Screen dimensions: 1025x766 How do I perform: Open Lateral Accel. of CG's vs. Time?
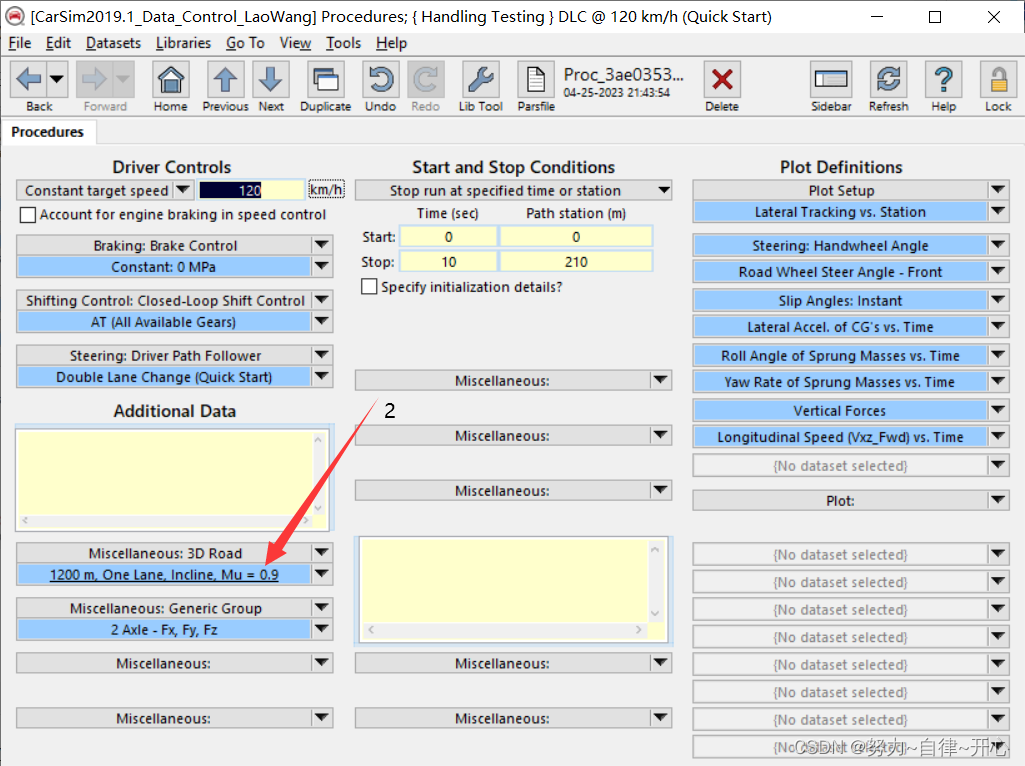coord(840,327)
